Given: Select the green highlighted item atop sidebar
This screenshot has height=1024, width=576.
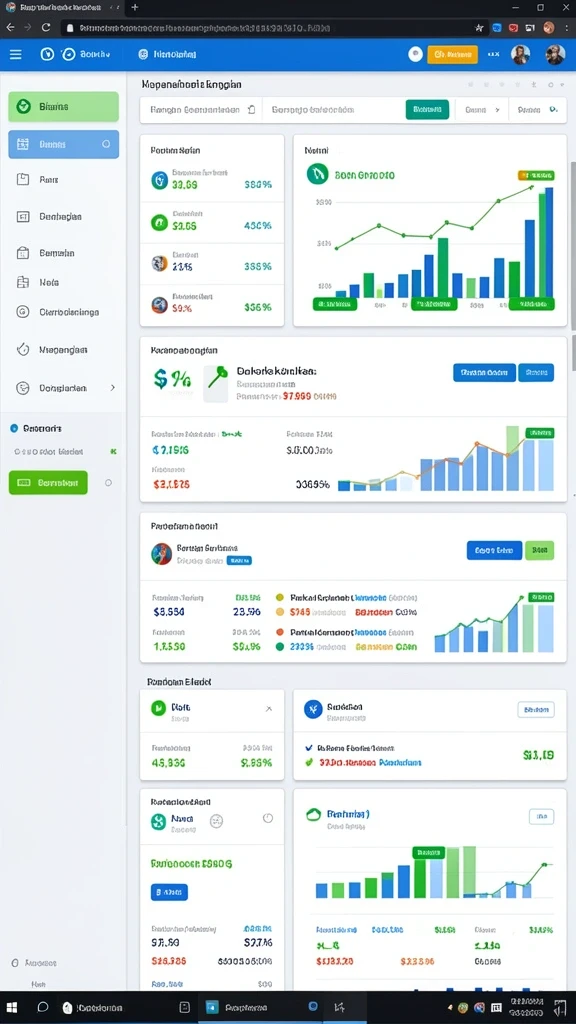Looking at the screenshot, I should [x=63, y=106].
